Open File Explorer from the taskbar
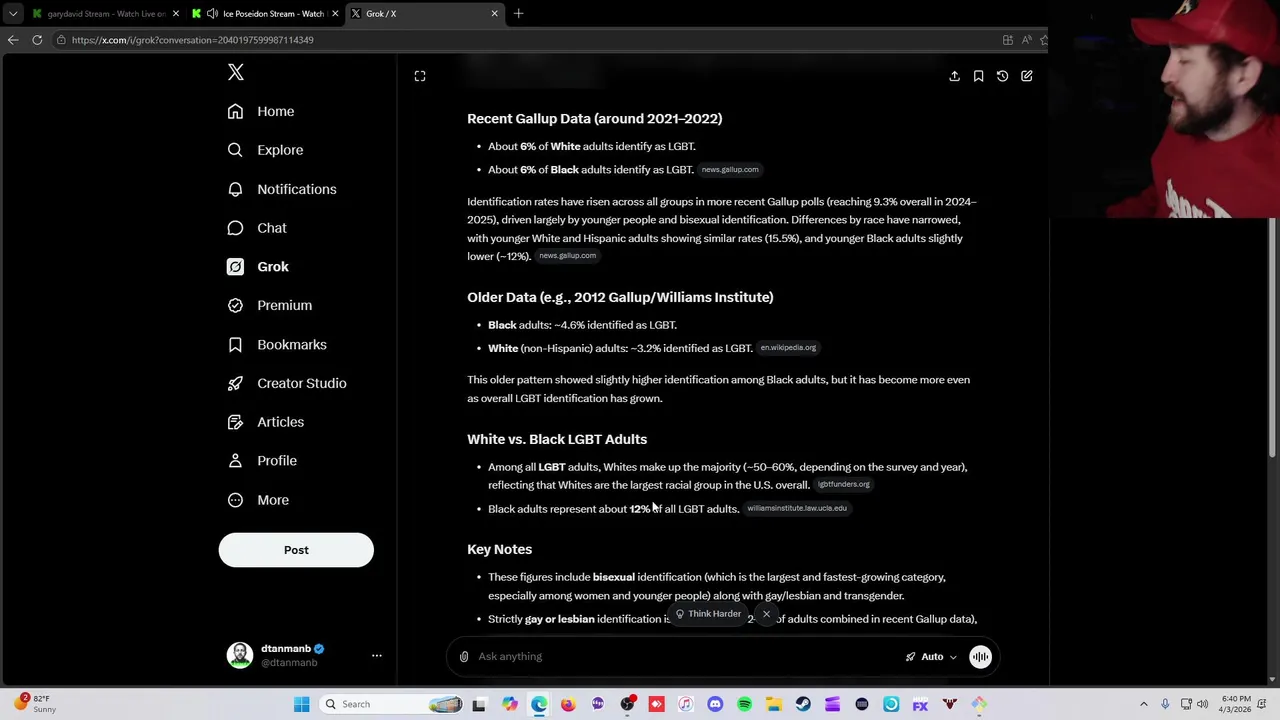Image resolution: width=1280 pixels, height=720 pixels. click(774, 704)
